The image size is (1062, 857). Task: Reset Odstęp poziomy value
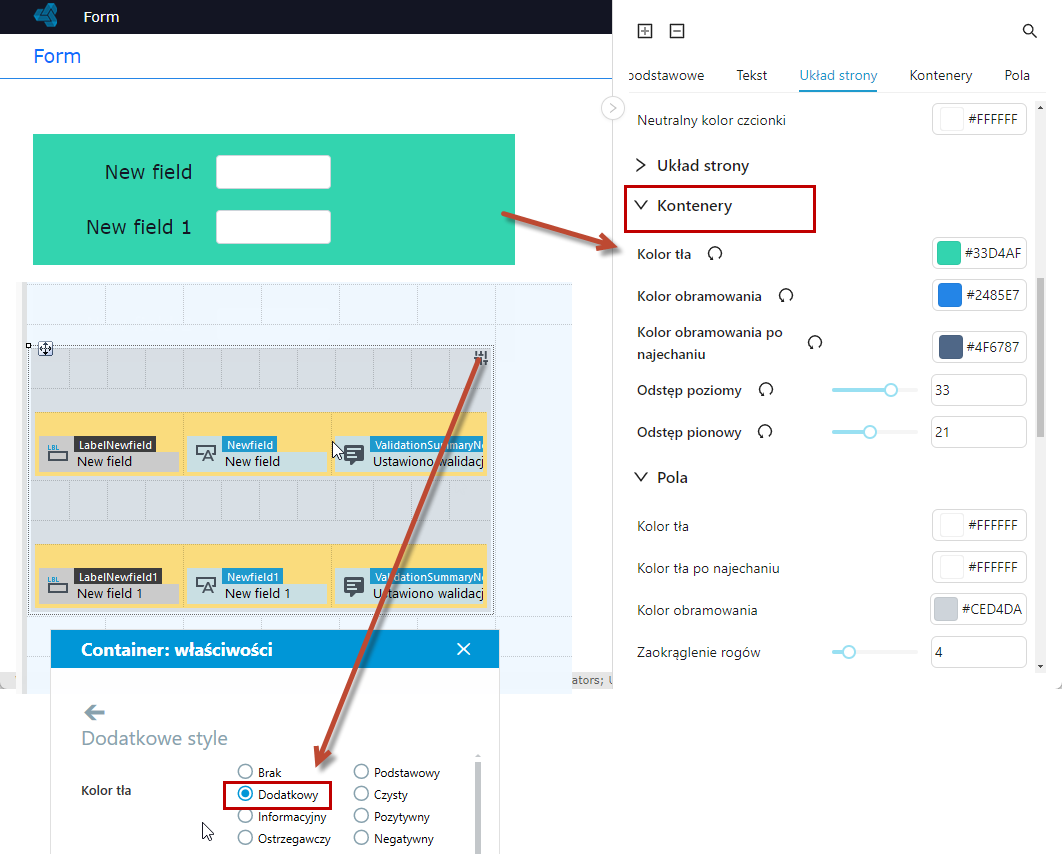click(x=766, y=390)
